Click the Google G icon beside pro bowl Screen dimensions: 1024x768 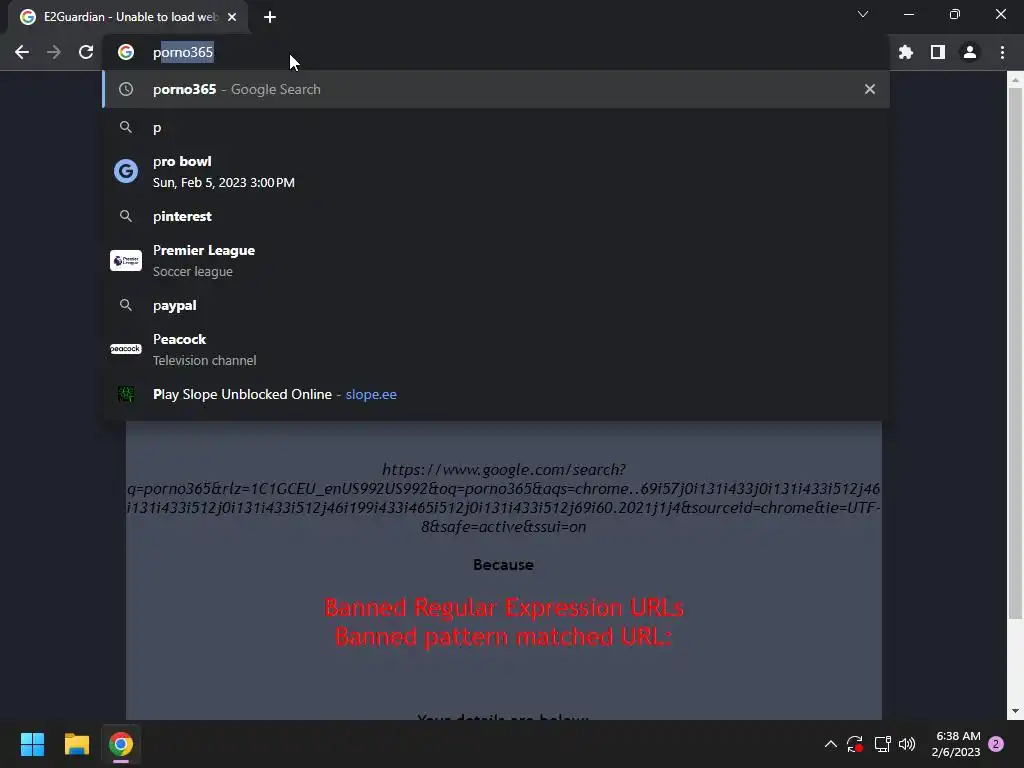click(126, 171)
